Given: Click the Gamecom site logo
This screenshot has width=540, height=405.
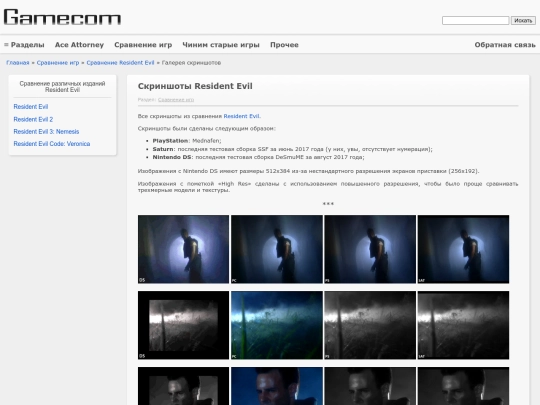Looking at the screenshot, I should [62, 17].
